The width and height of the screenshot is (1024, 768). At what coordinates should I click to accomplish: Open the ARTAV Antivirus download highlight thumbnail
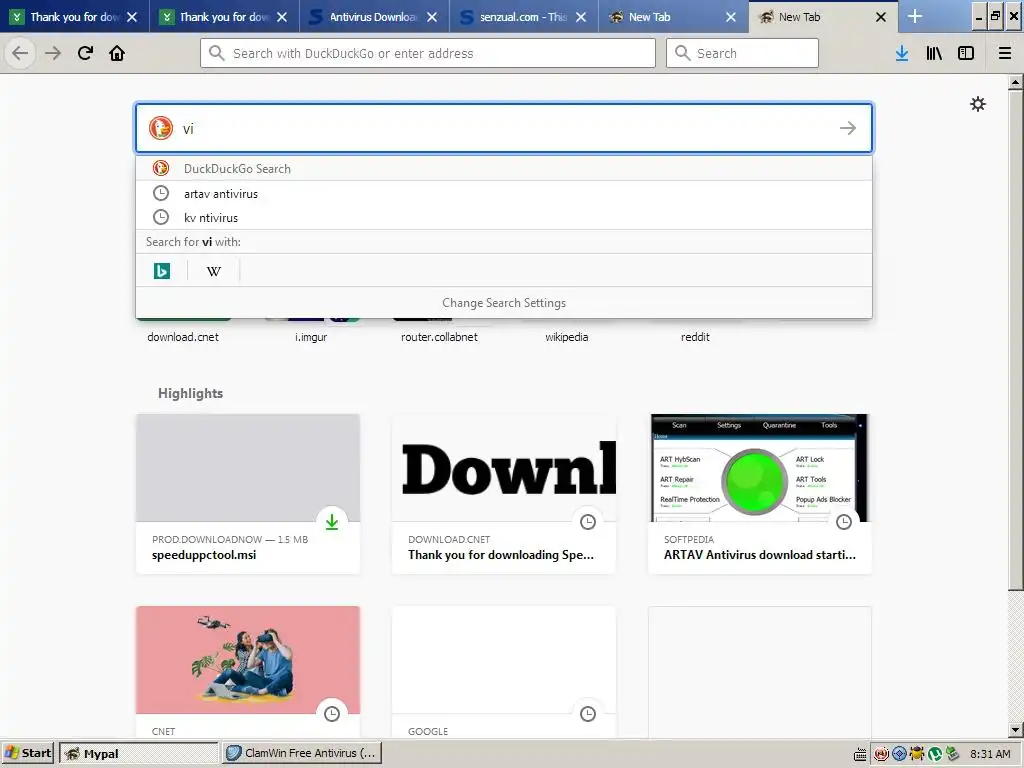point(760,468)
